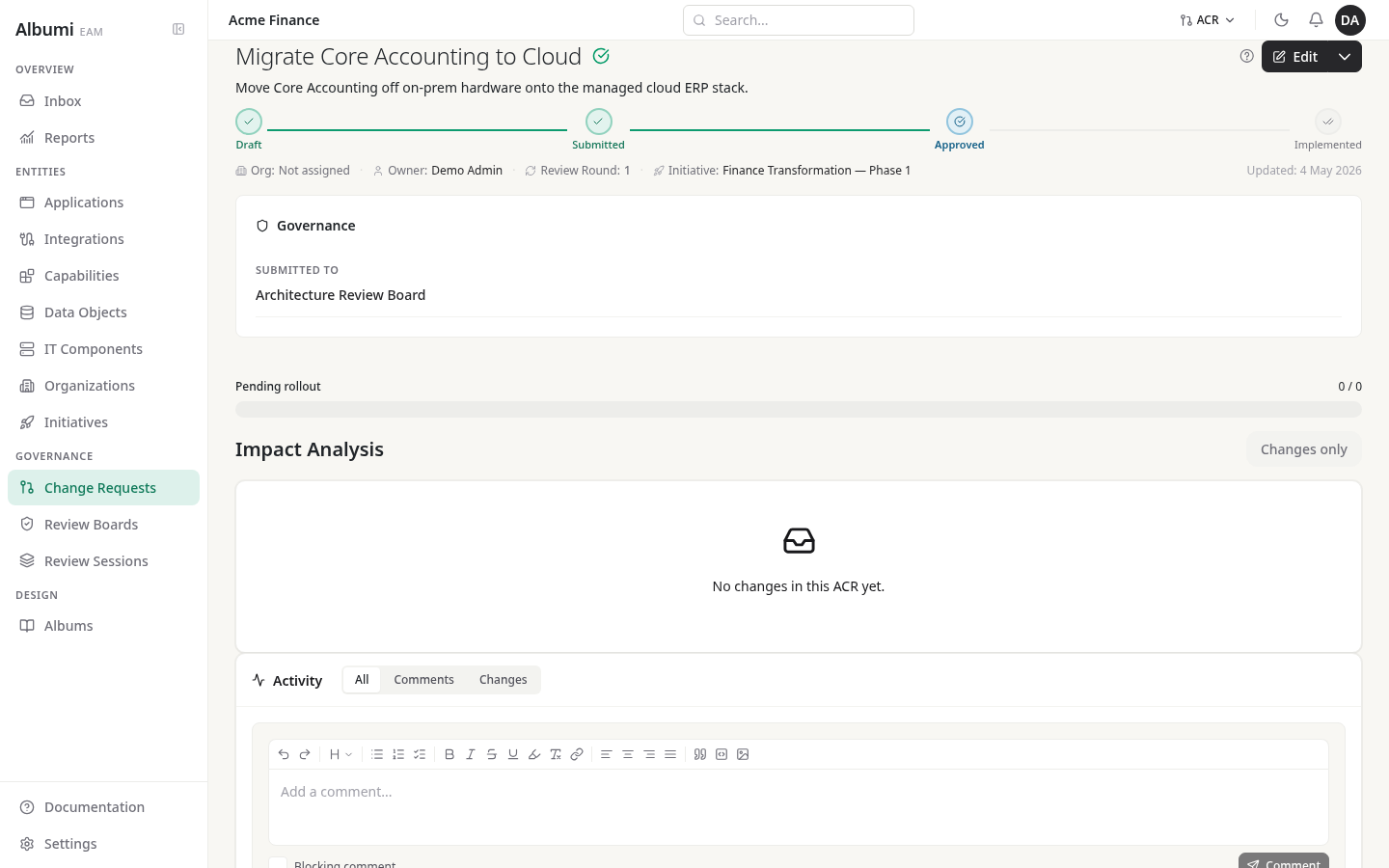Click the Finance Transformation — Phase 1 initiative
This screenshot has width=1389, height=868.
816,171
